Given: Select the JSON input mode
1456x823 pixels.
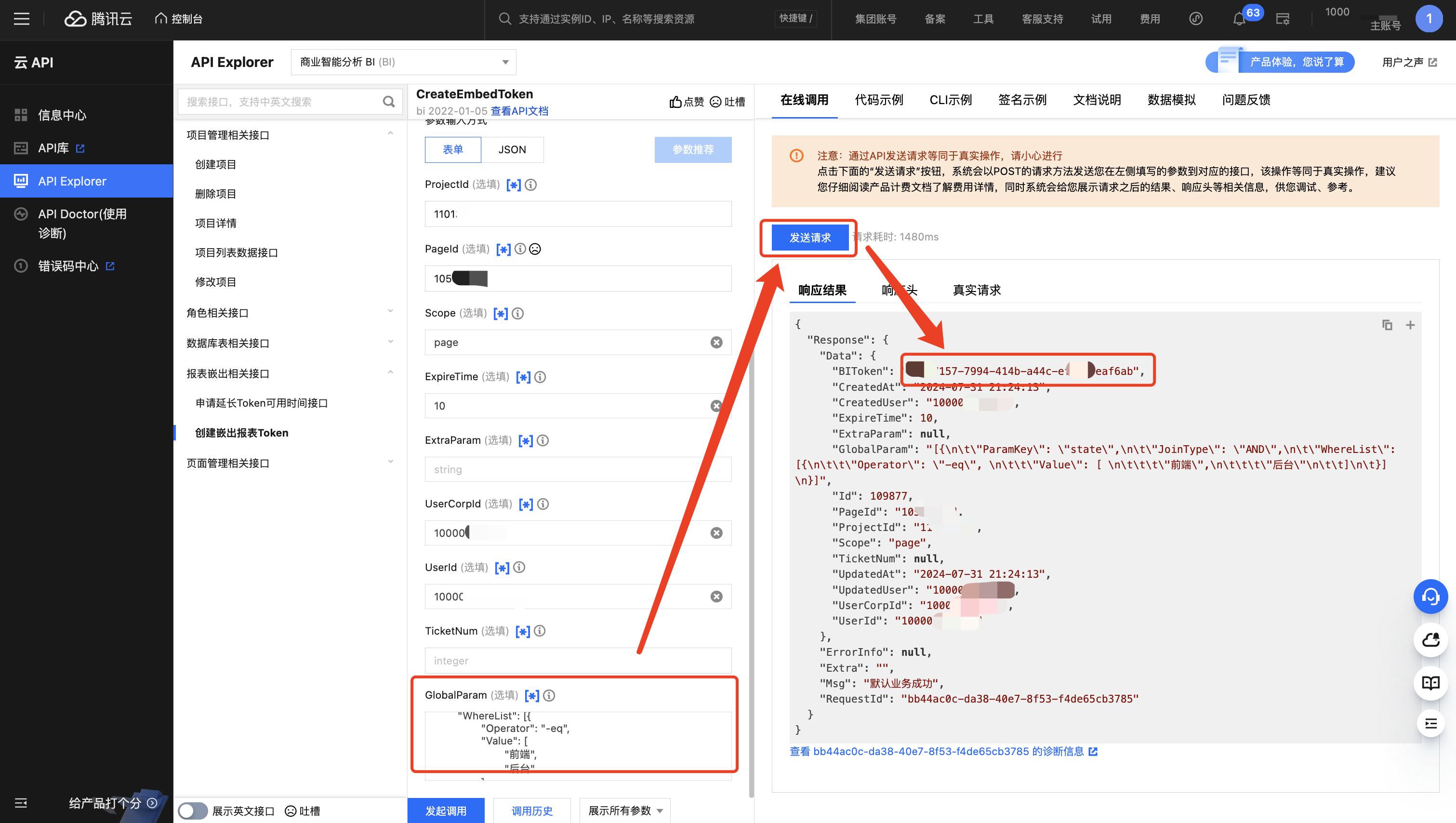Looking at the screenshot, I should coord(512,150).
